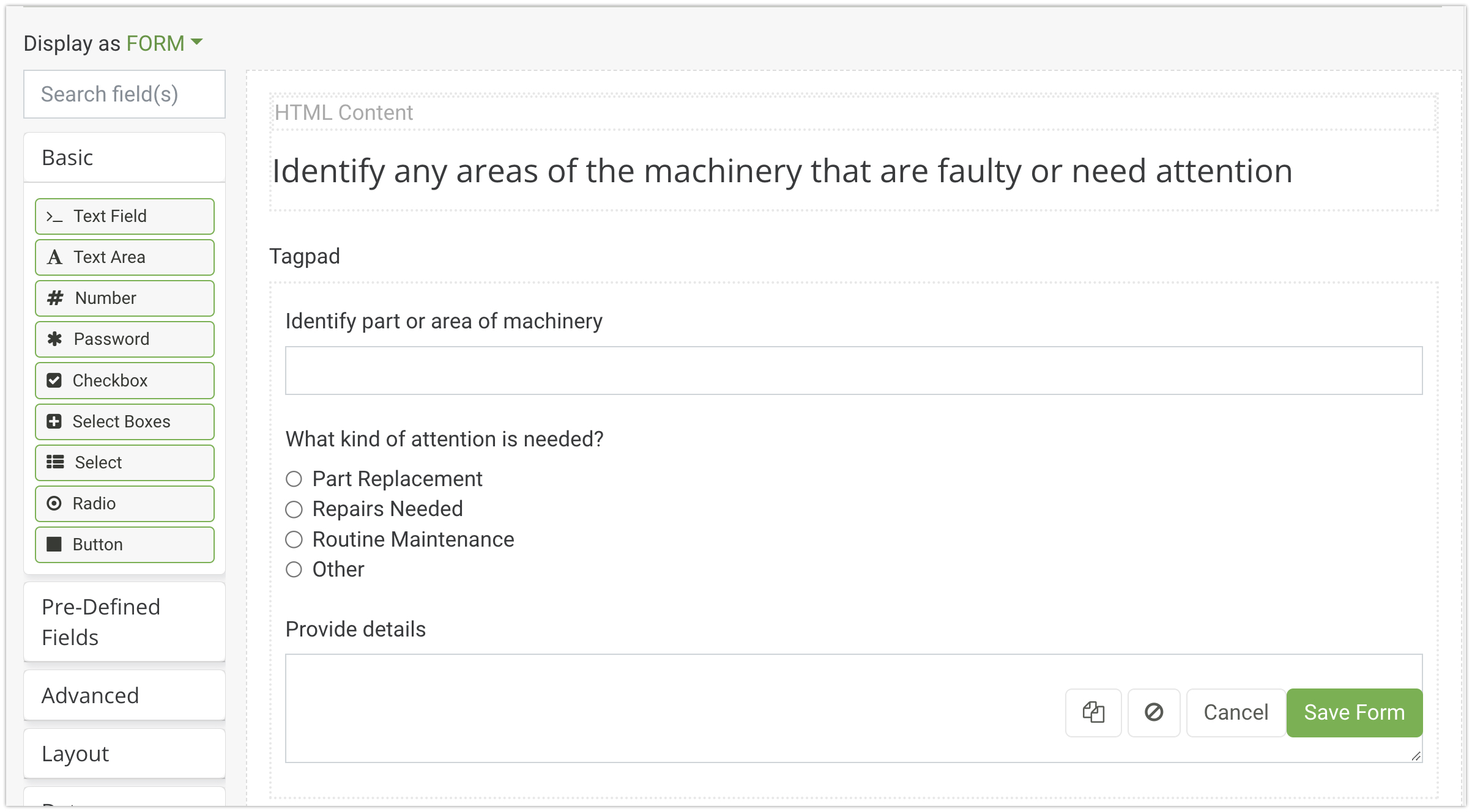Pick the Select Boxes component
1472x812 pixels.
click(x=125, y=422)
